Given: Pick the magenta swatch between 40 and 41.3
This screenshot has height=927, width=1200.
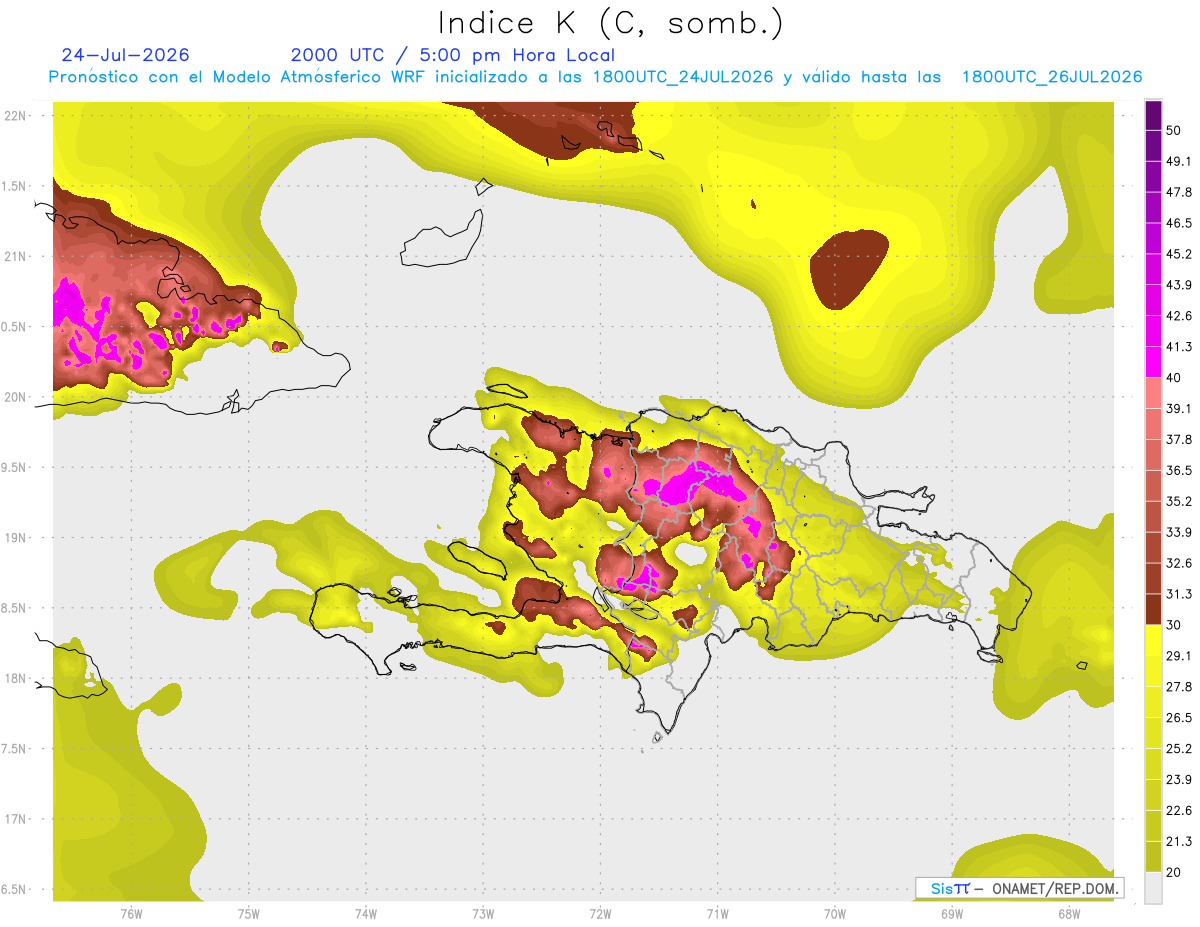Looking at the screenshot, I should click(x=1153, y=362).
